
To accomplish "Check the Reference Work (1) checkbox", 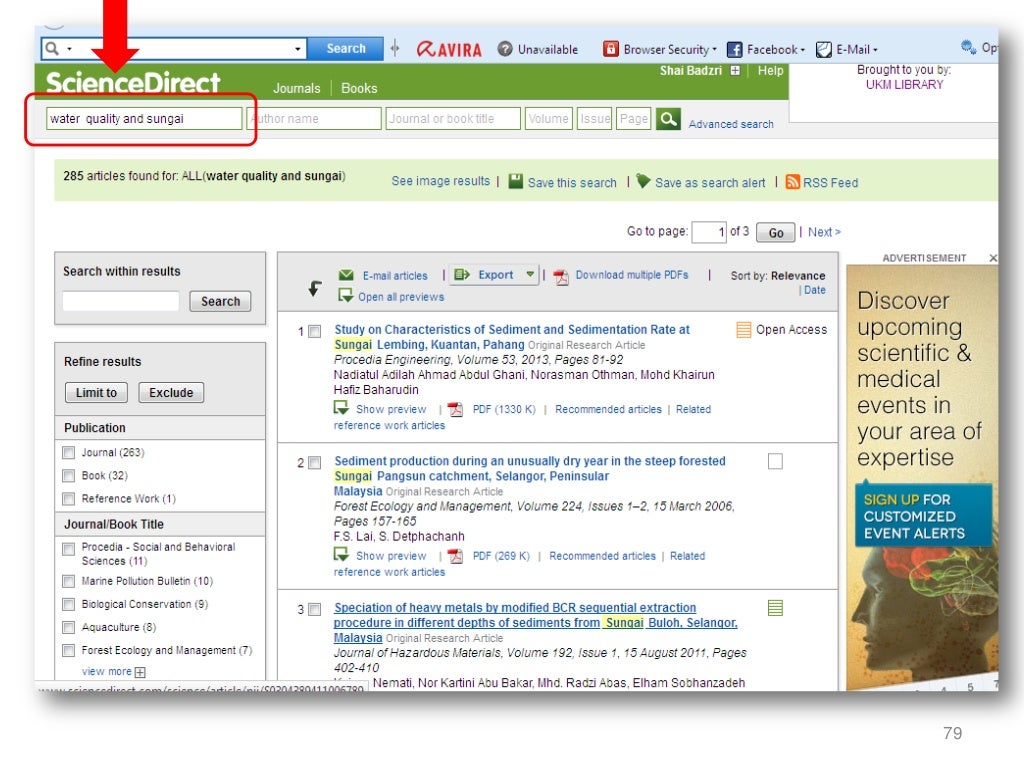I will 69,499.
